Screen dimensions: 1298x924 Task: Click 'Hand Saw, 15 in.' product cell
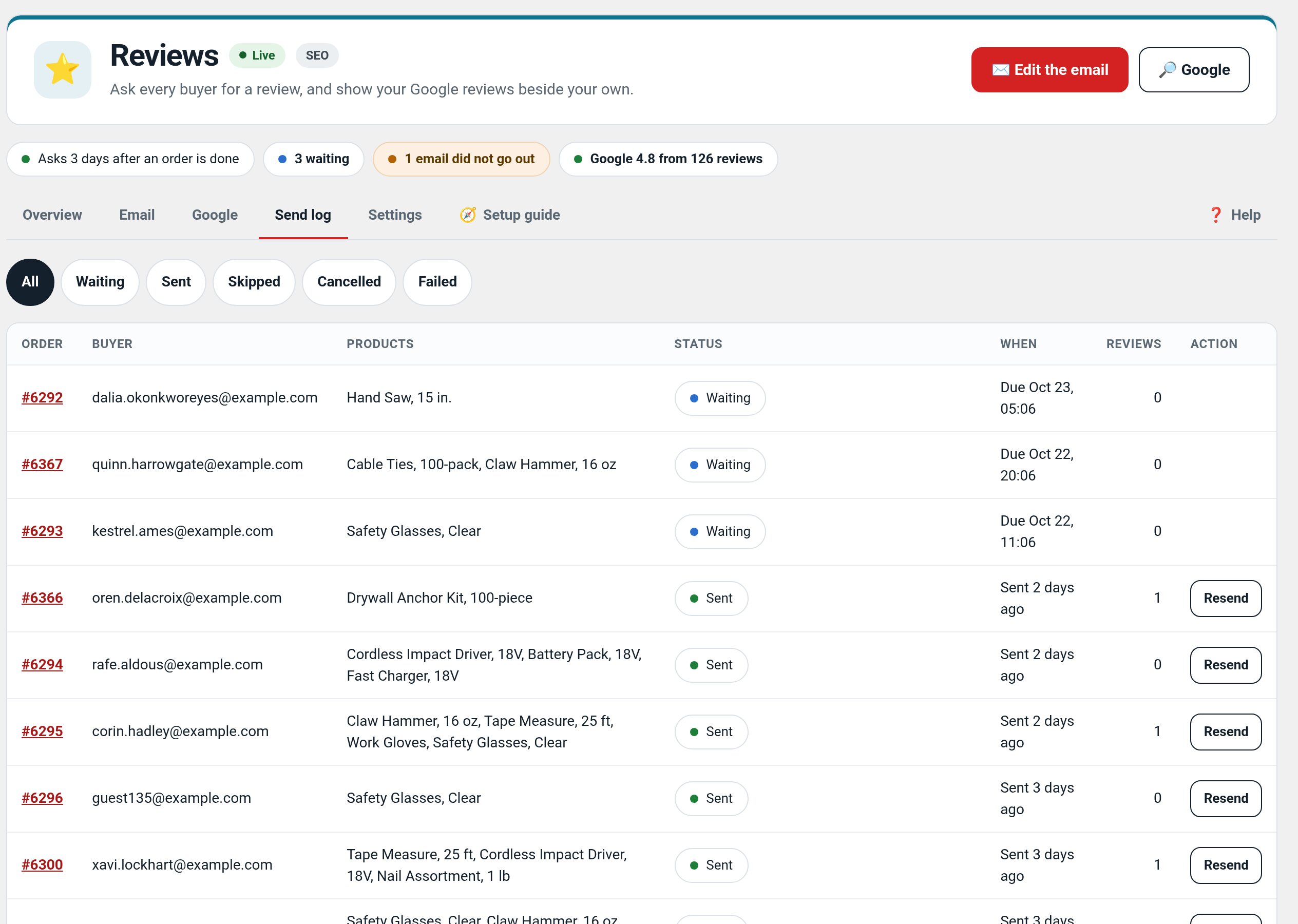[x=399, y=397]
